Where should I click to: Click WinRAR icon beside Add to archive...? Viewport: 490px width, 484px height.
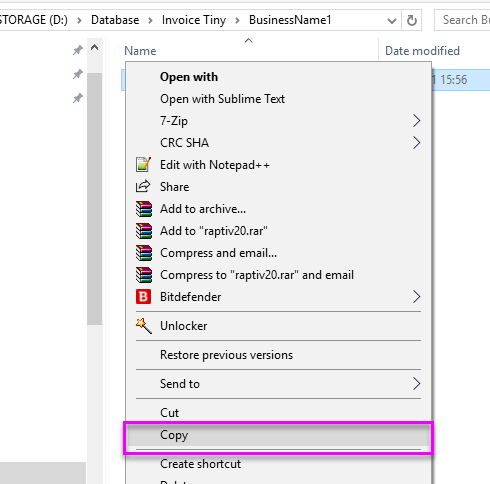[x=144, y=209]
